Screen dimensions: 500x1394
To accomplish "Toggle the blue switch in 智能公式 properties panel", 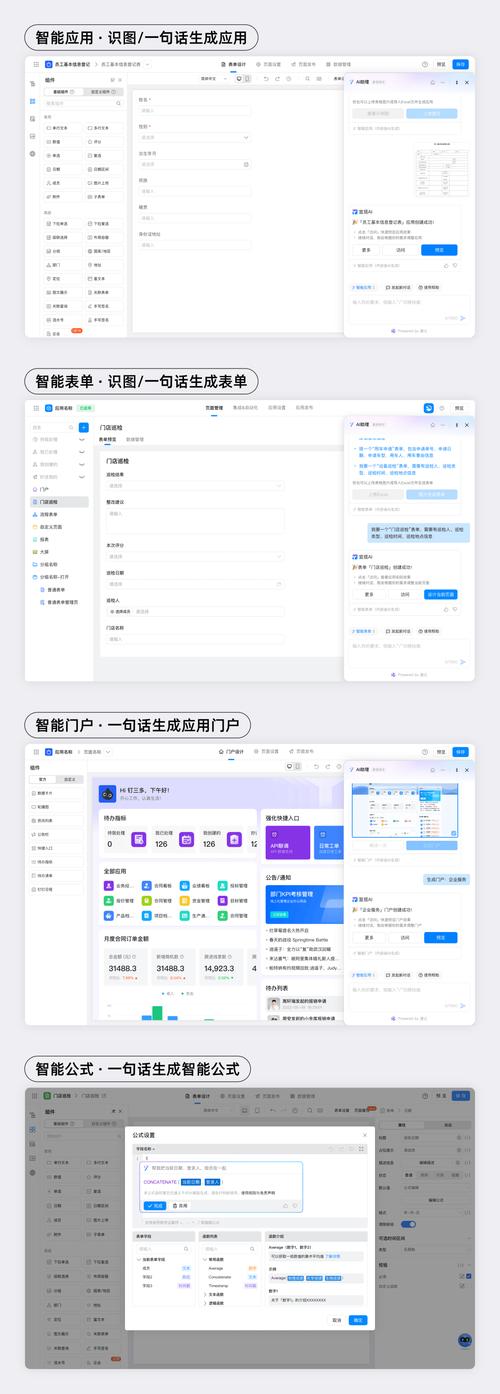I will tap(408, 1224).
